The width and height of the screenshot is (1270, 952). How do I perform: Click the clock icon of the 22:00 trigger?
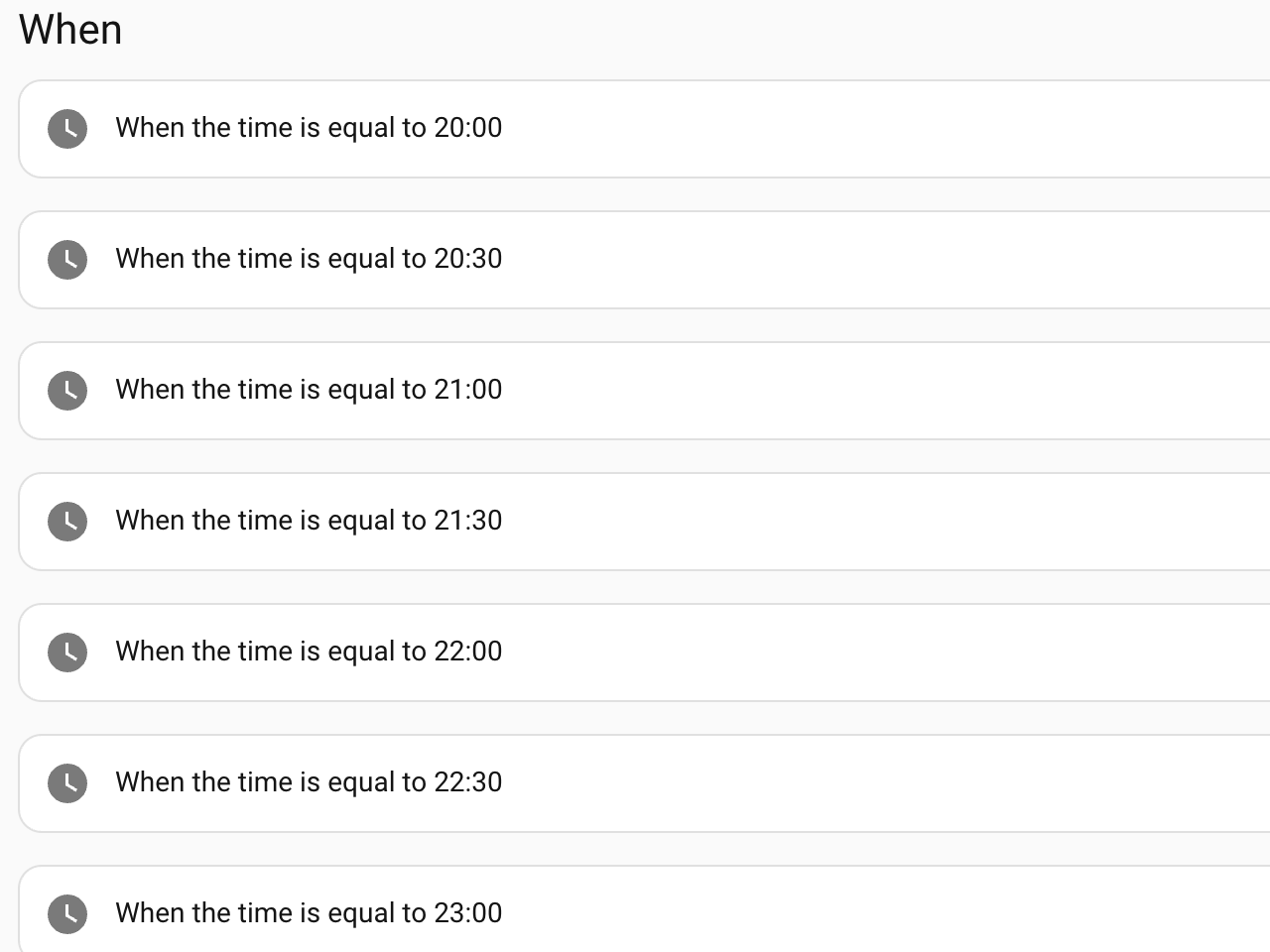pos(67,653)
